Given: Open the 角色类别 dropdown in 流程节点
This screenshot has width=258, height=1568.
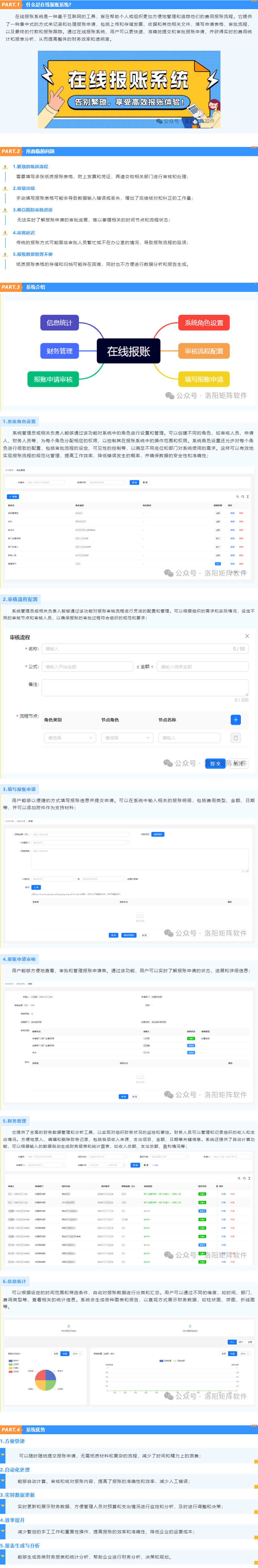Looking at the screenshot, I should (x=70, y=738).
